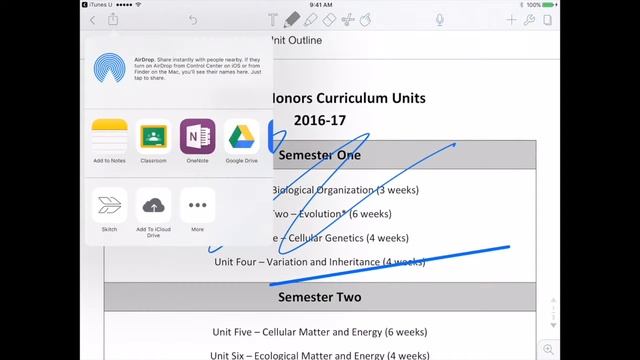Tap the AirDrop icon

109,68
